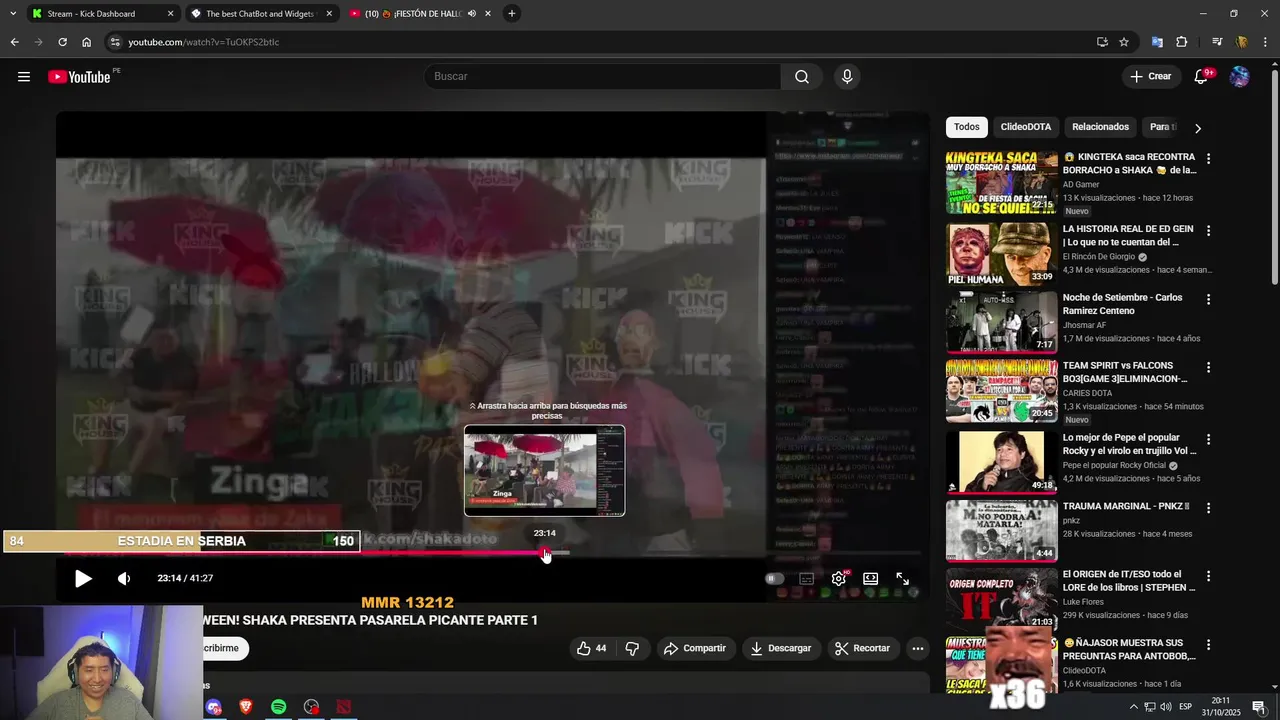Switch to The best ChatBot and Widgets tab
Viewport: 1280px width, 720px height.
[260, 14]
